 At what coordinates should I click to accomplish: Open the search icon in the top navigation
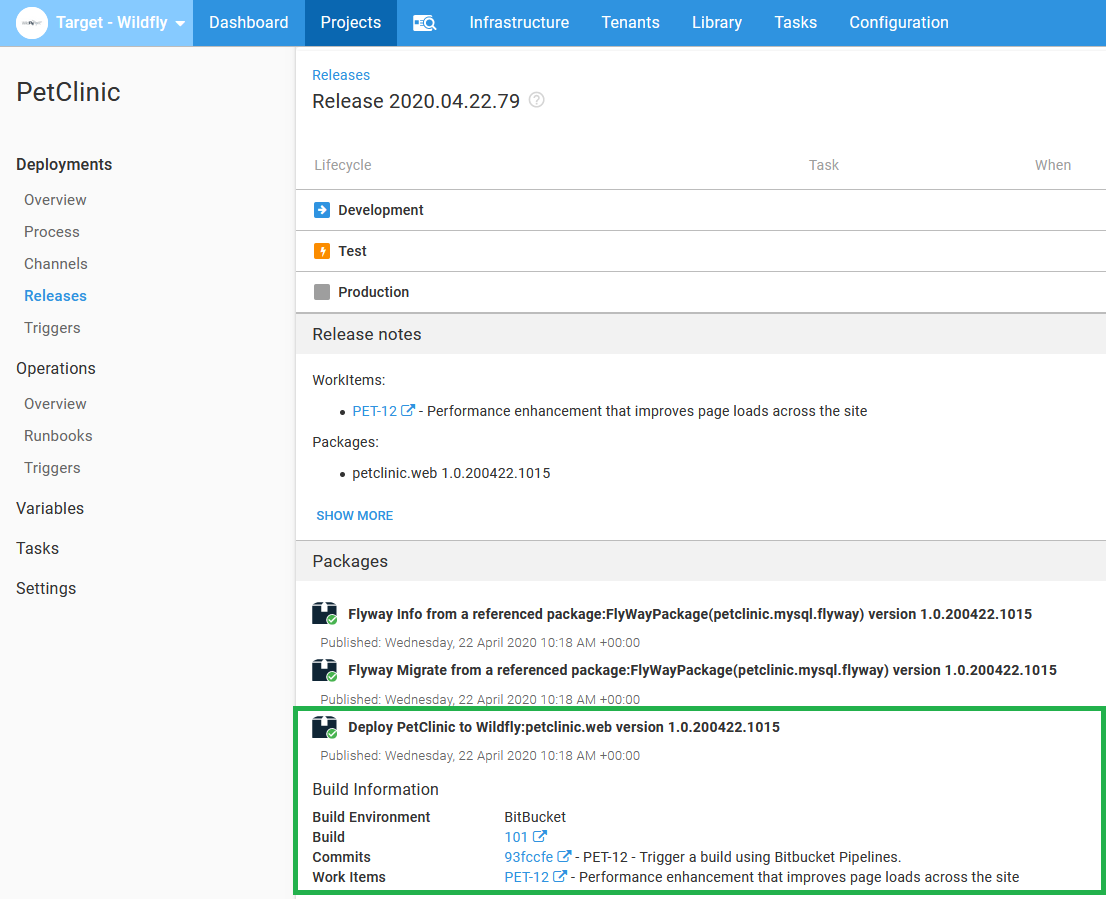[x=424, y=22]
